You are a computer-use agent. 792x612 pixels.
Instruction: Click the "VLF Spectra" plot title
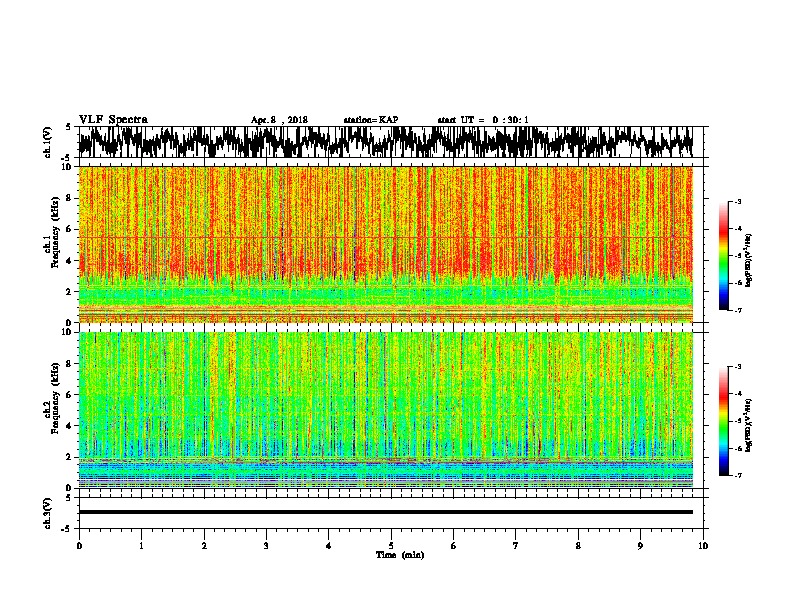(x=113, y=120)
